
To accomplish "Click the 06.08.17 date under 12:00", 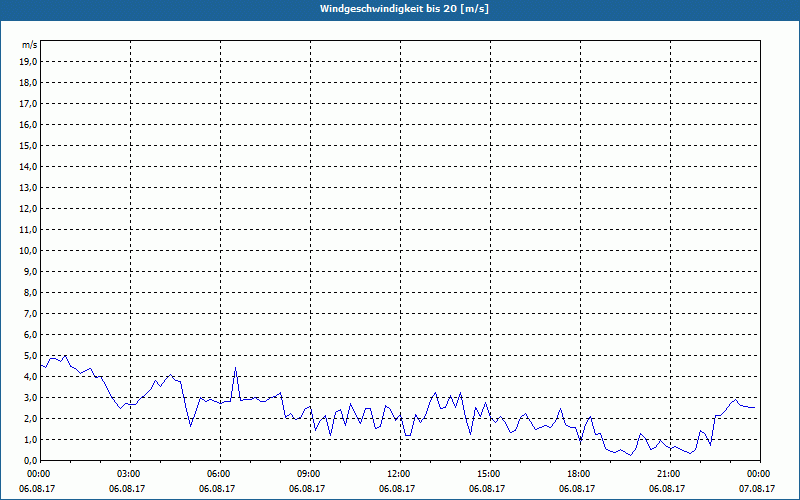I will pyautogui.click(x=397, y=488).
